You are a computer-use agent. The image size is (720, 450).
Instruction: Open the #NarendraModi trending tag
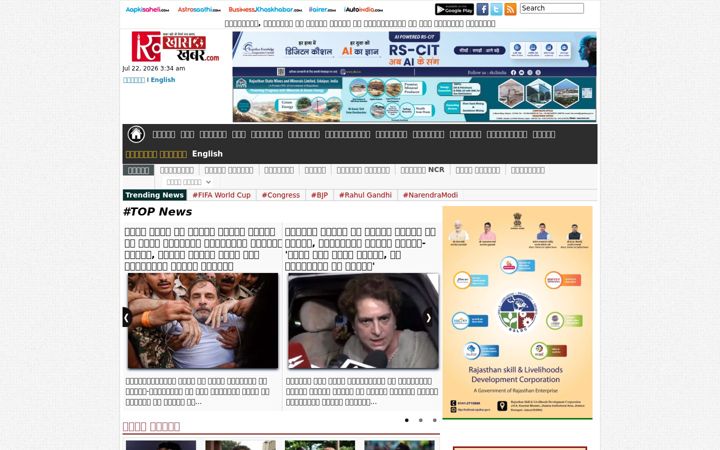(430, 195)
